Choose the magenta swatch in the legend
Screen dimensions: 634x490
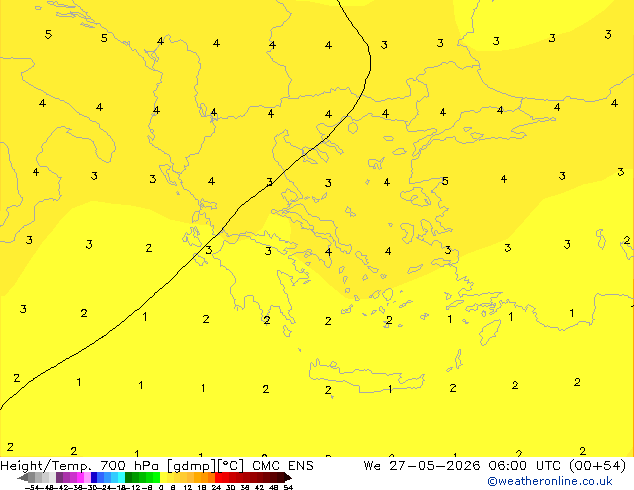pyautogui.click(x=80, y=478)
